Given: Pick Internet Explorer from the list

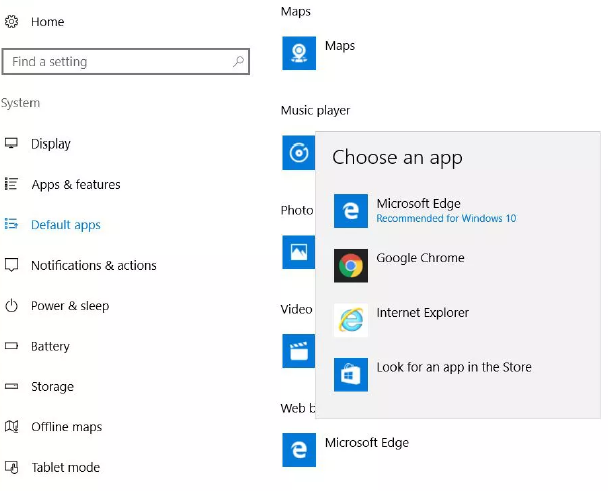Looking at the screenshot, I should pyautogui.click(x=422, y=313).
